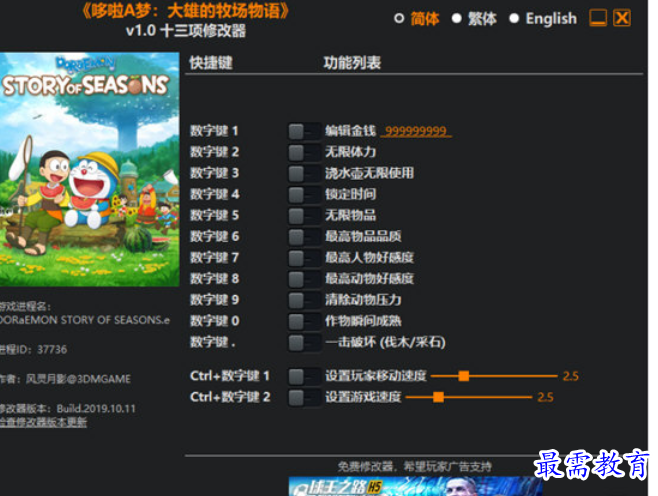Adjust the player movement speed slider handle
This screenshot has width=658, height=496.
[x=464, y=376]
